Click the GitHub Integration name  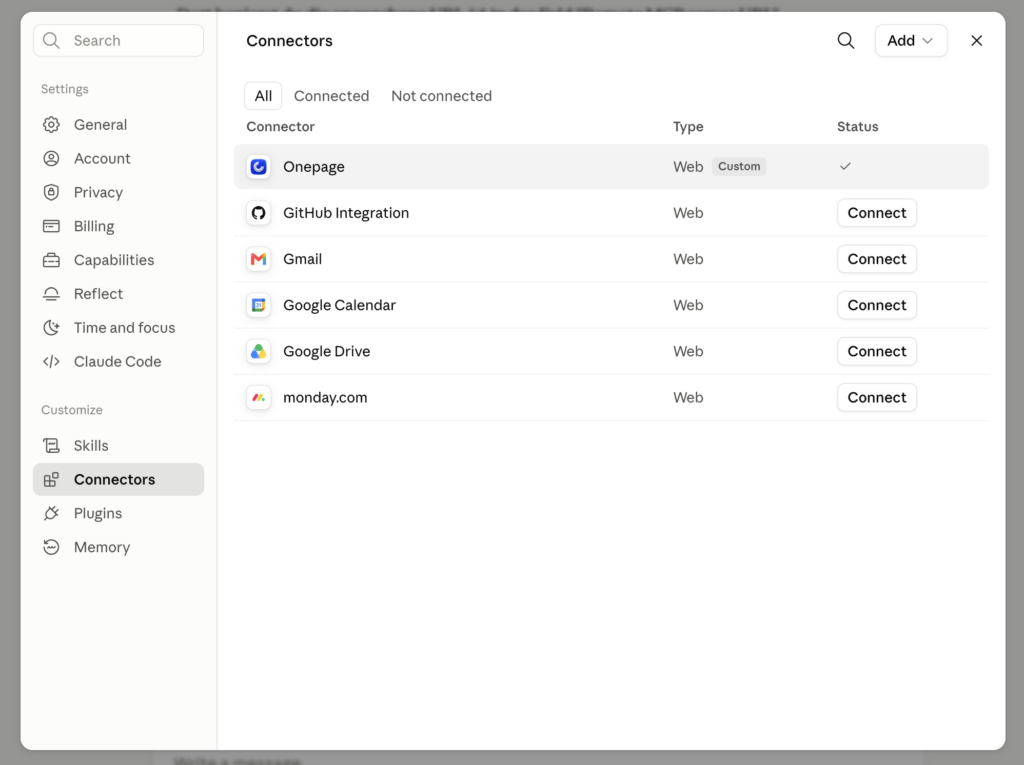[345, 213]
